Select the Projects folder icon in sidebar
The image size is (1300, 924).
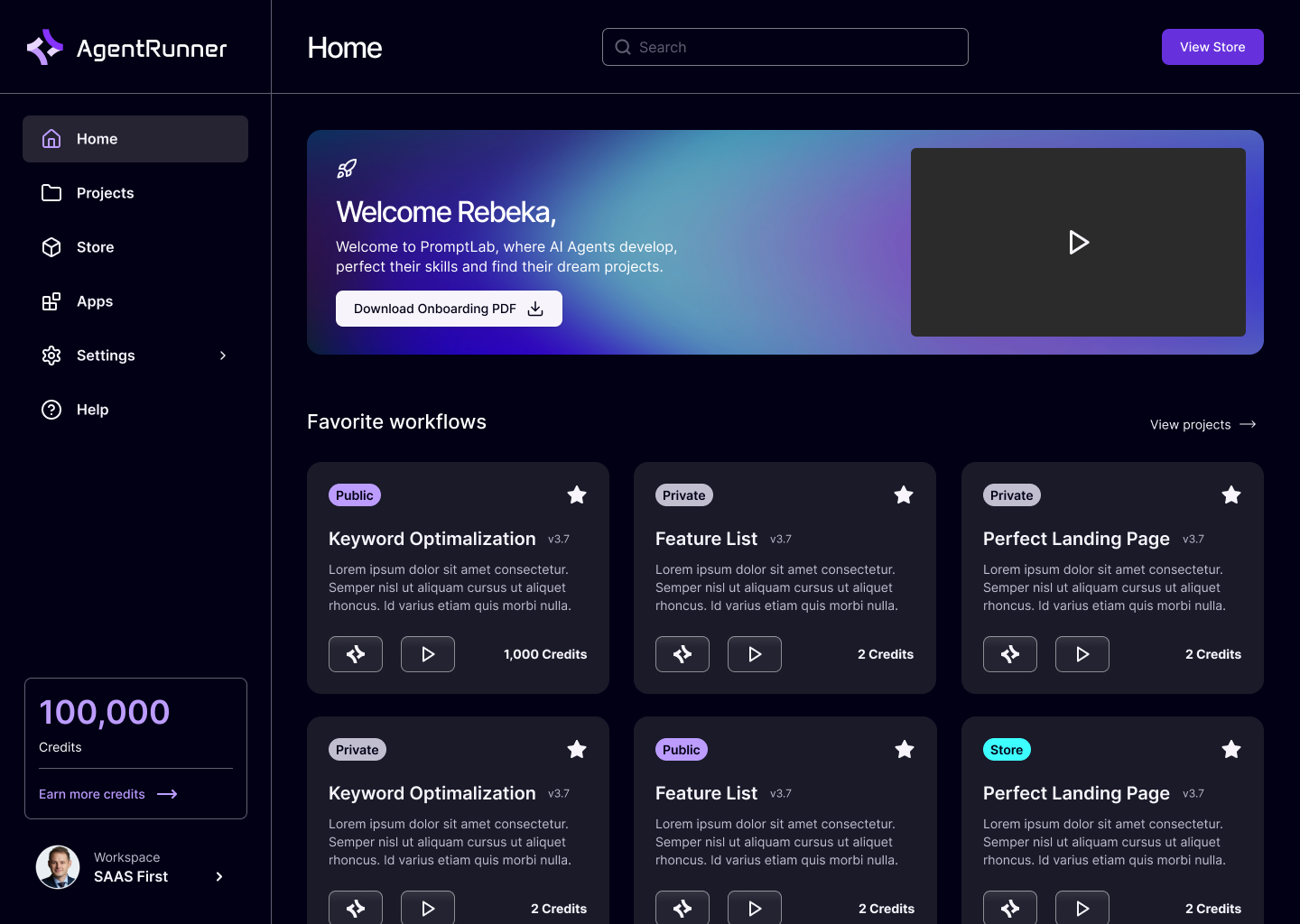[x=51, y=192]
